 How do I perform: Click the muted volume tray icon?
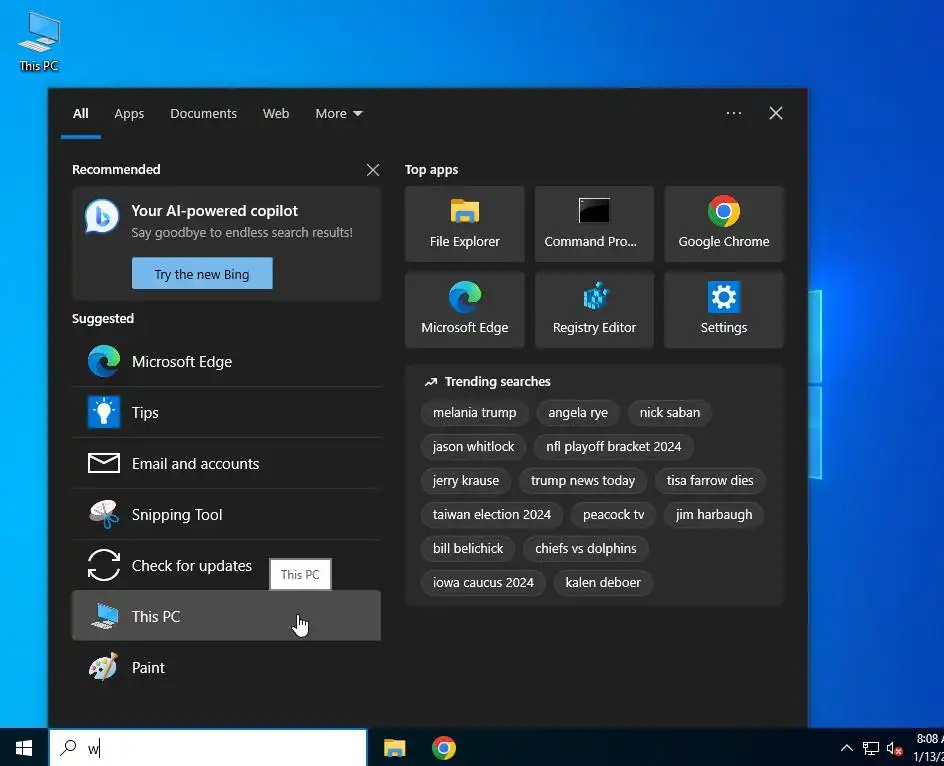click(895, 749)
